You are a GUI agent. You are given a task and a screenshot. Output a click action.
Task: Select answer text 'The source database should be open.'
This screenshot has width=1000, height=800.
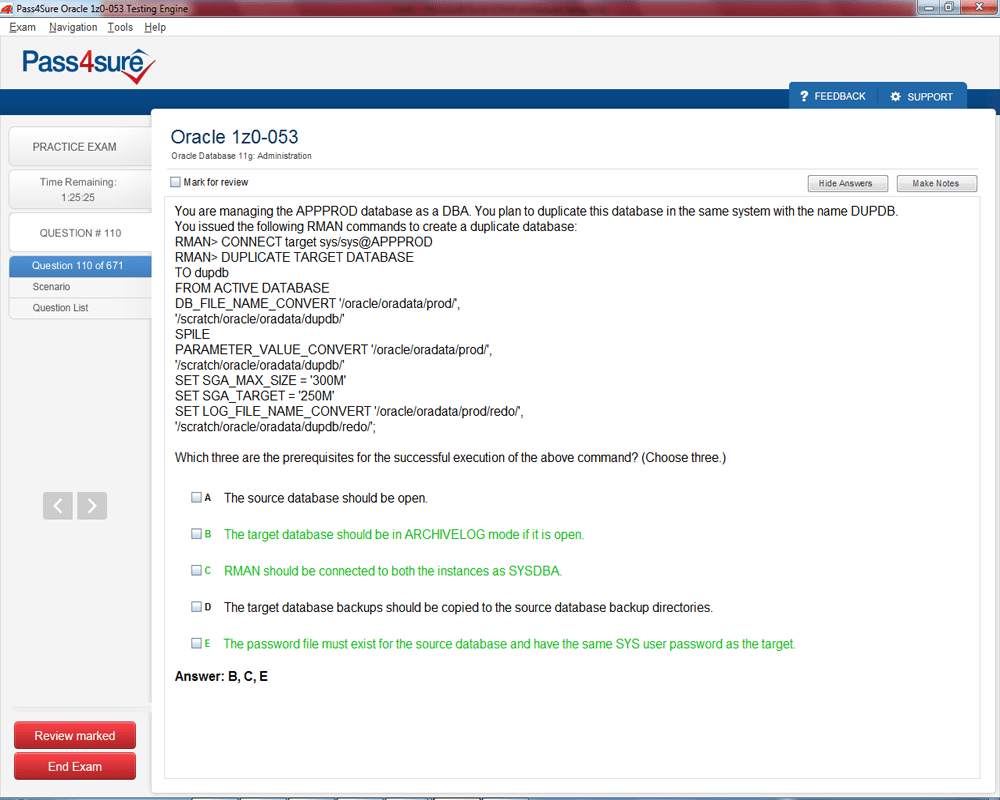coord(325,498)
